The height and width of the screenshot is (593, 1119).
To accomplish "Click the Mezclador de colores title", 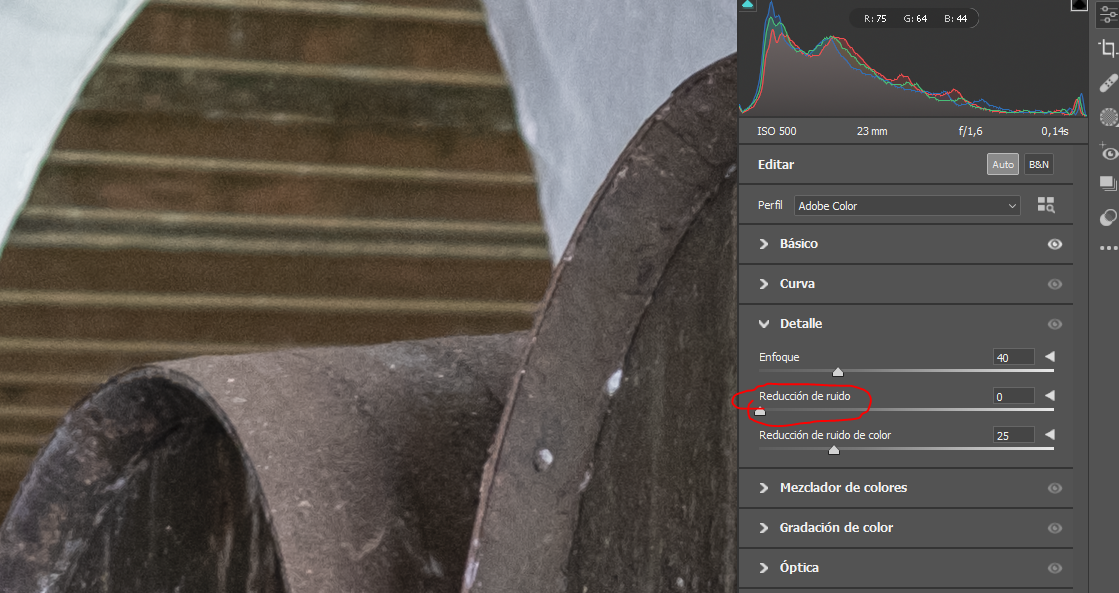I will pyautogui.click(x=844, y=488).
